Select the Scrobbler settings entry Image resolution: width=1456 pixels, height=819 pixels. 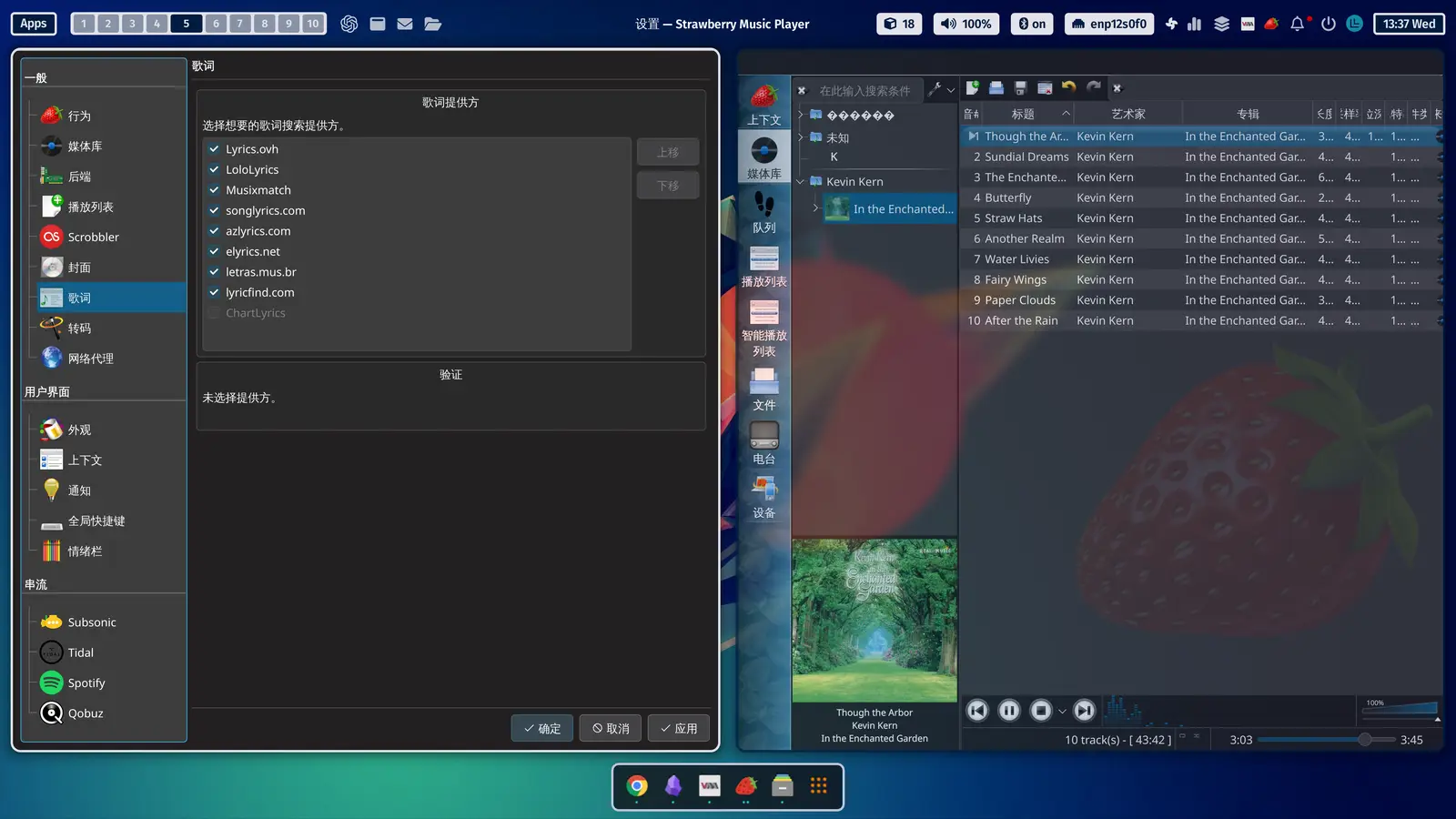(x=109, y=237)
